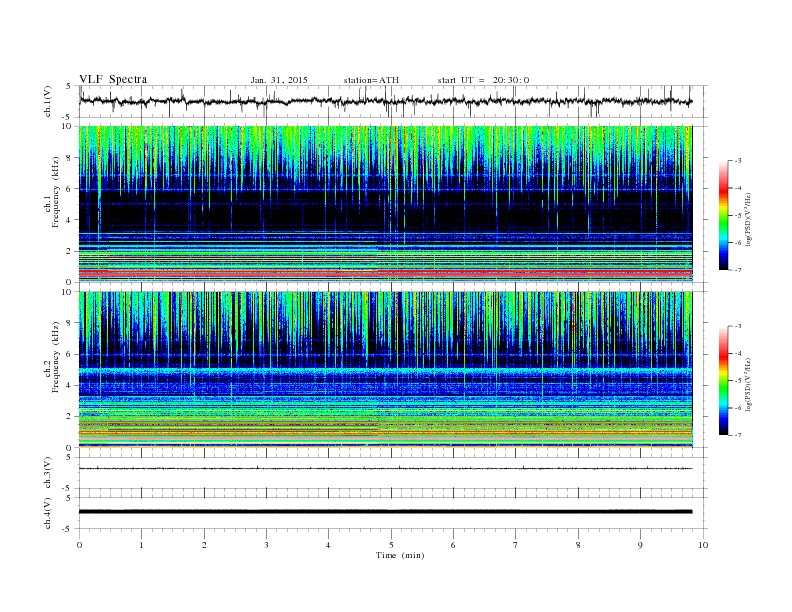Click time axis tick label "1" at bottom
792x612 pixels.
(141, 545)
